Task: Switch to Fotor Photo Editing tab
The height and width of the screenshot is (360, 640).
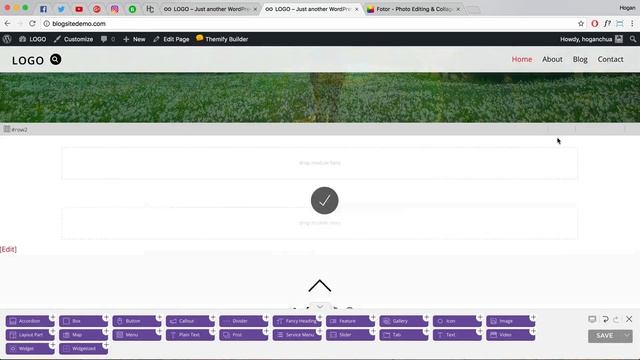Action: click(414, 9)
